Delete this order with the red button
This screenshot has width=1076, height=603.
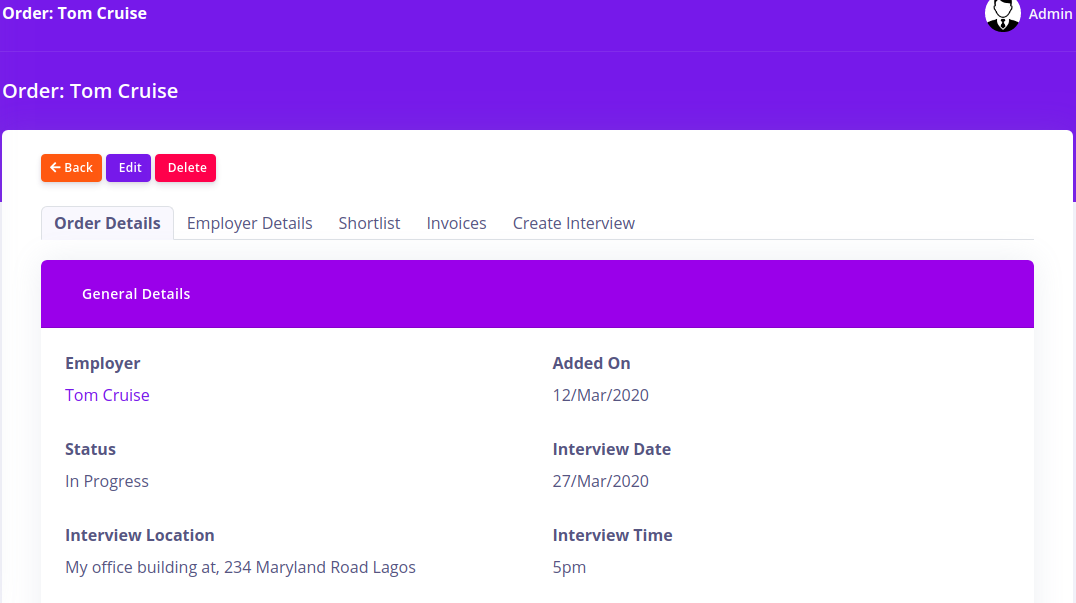[x=186, y=168]
